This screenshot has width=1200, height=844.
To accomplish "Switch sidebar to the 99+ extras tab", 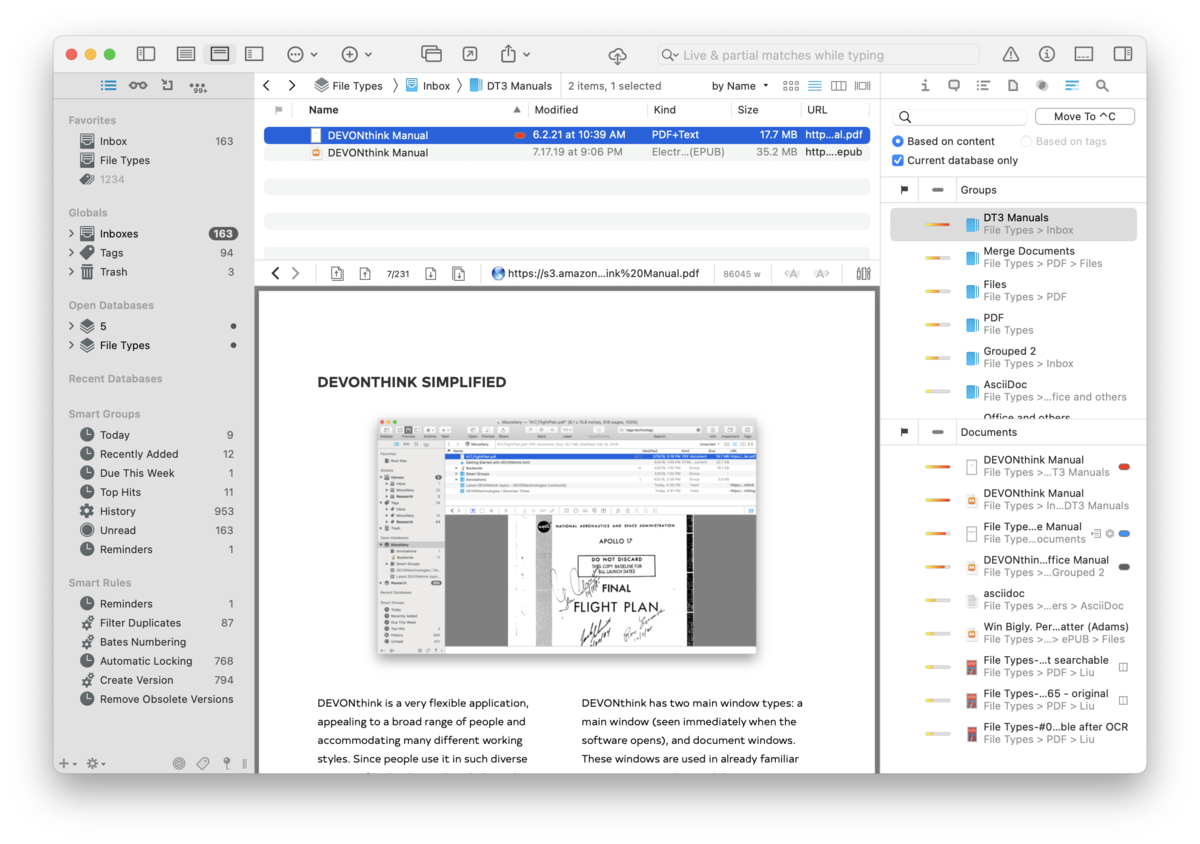I will pos(197,87).
